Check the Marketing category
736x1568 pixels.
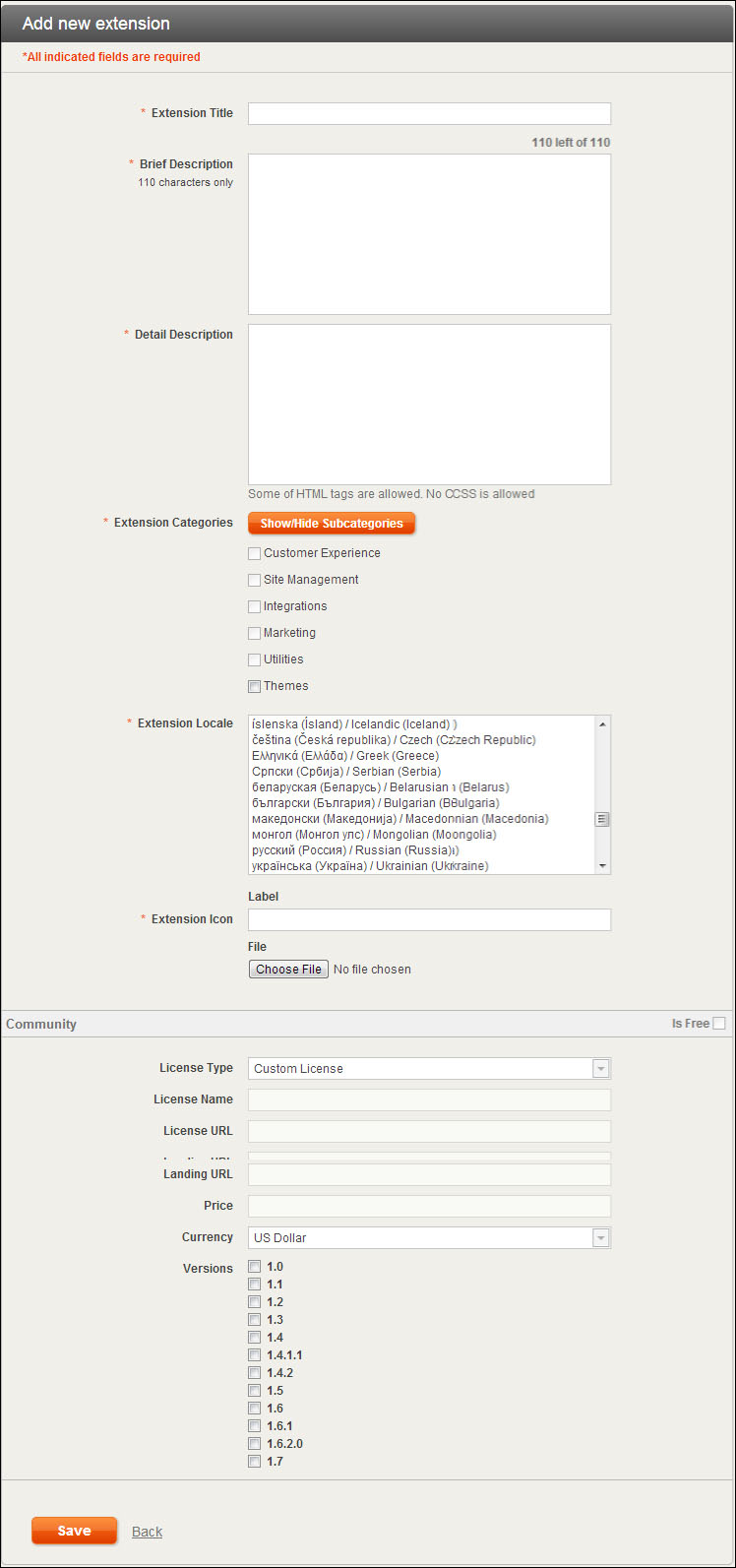[255, 634]
